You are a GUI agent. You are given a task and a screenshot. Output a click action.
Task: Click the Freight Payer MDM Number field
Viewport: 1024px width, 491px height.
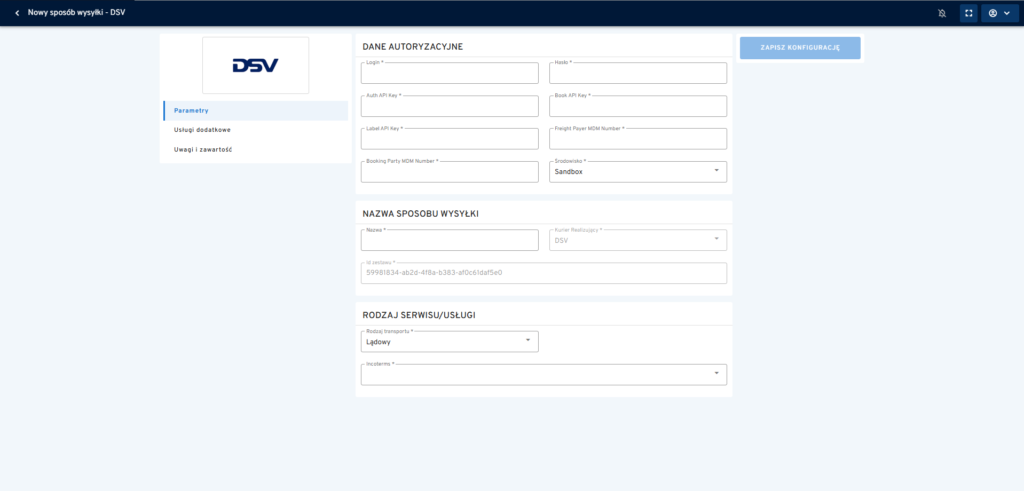pyautogui.click(x=638, y=140)
